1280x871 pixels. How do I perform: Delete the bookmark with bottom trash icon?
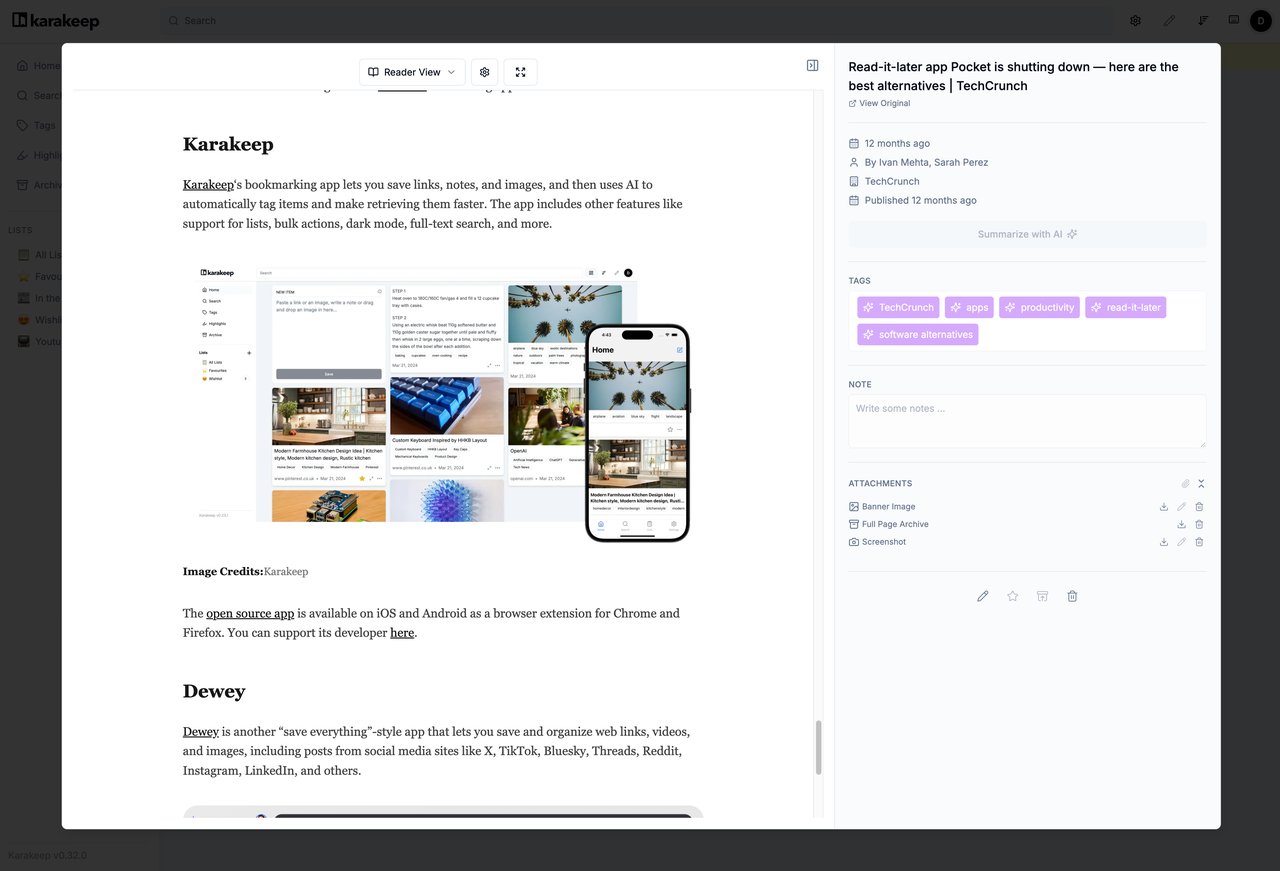coord(1072,596)
